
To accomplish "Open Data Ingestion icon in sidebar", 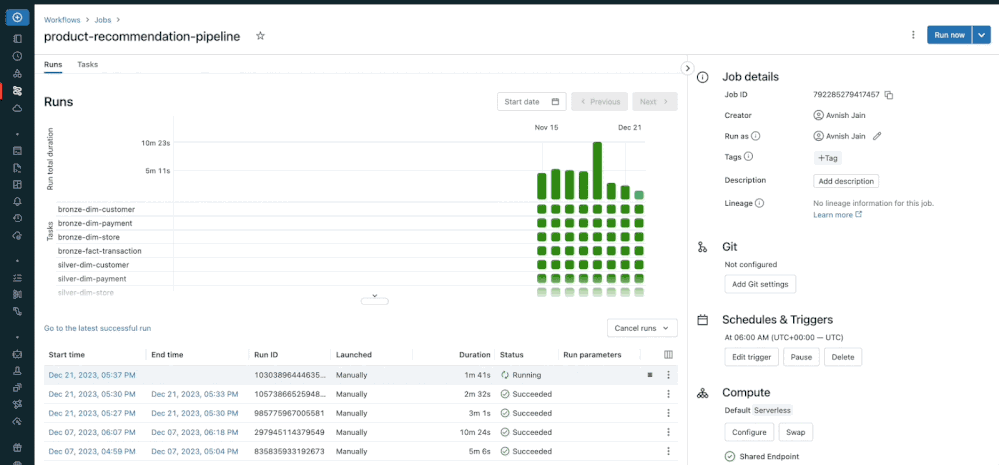I will [17, 294].
